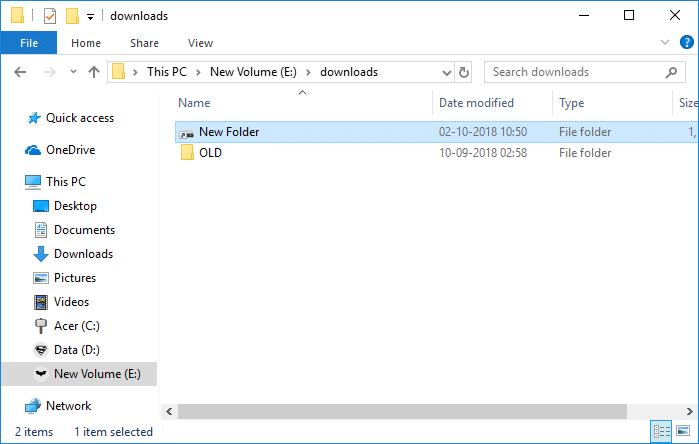The image size is (699, 444).
Task: Select This PC in navigation pane
Action: pos(66,182)
